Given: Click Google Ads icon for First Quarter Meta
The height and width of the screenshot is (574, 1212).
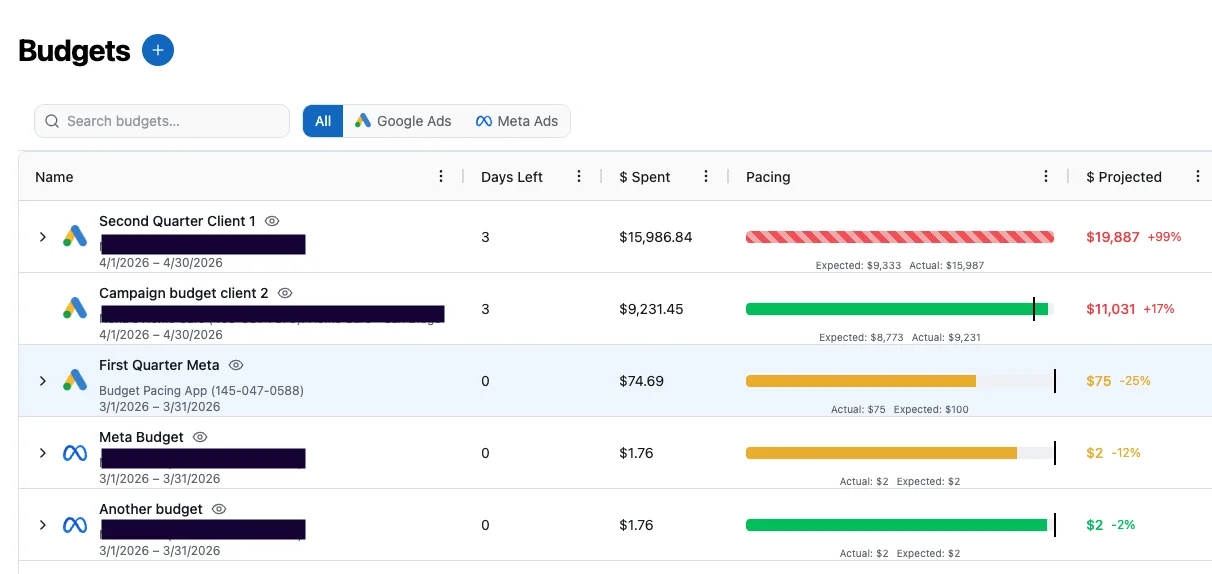Looking at the screenshot, I should (x=75, y=381).
